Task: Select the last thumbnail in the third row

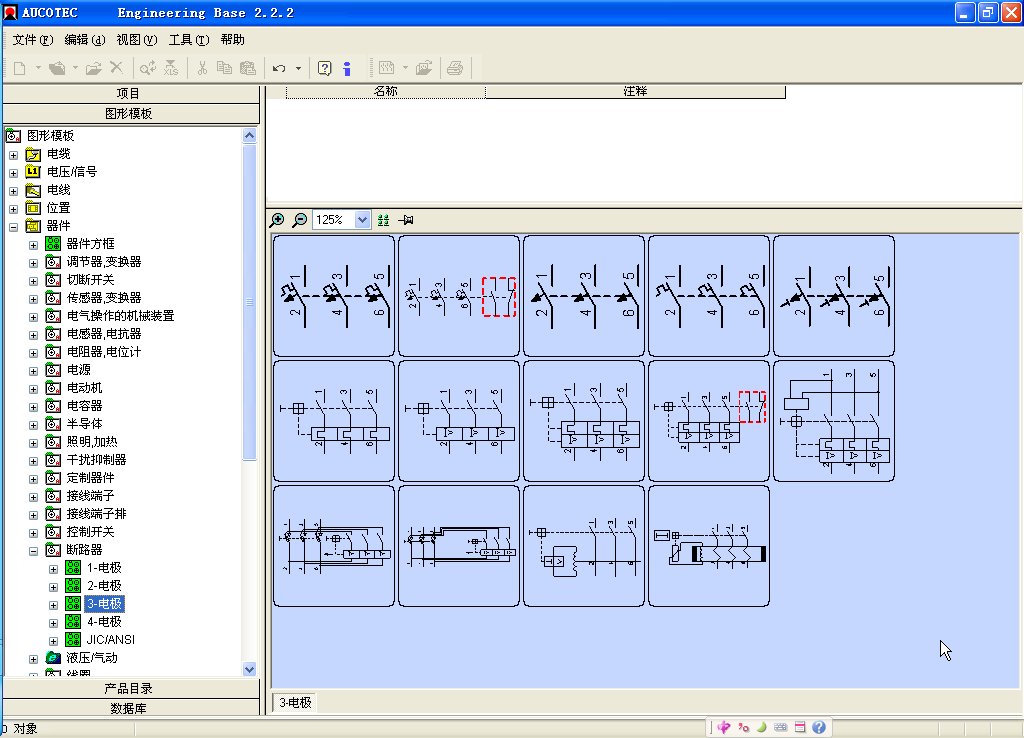Action: tap(709, 546)
